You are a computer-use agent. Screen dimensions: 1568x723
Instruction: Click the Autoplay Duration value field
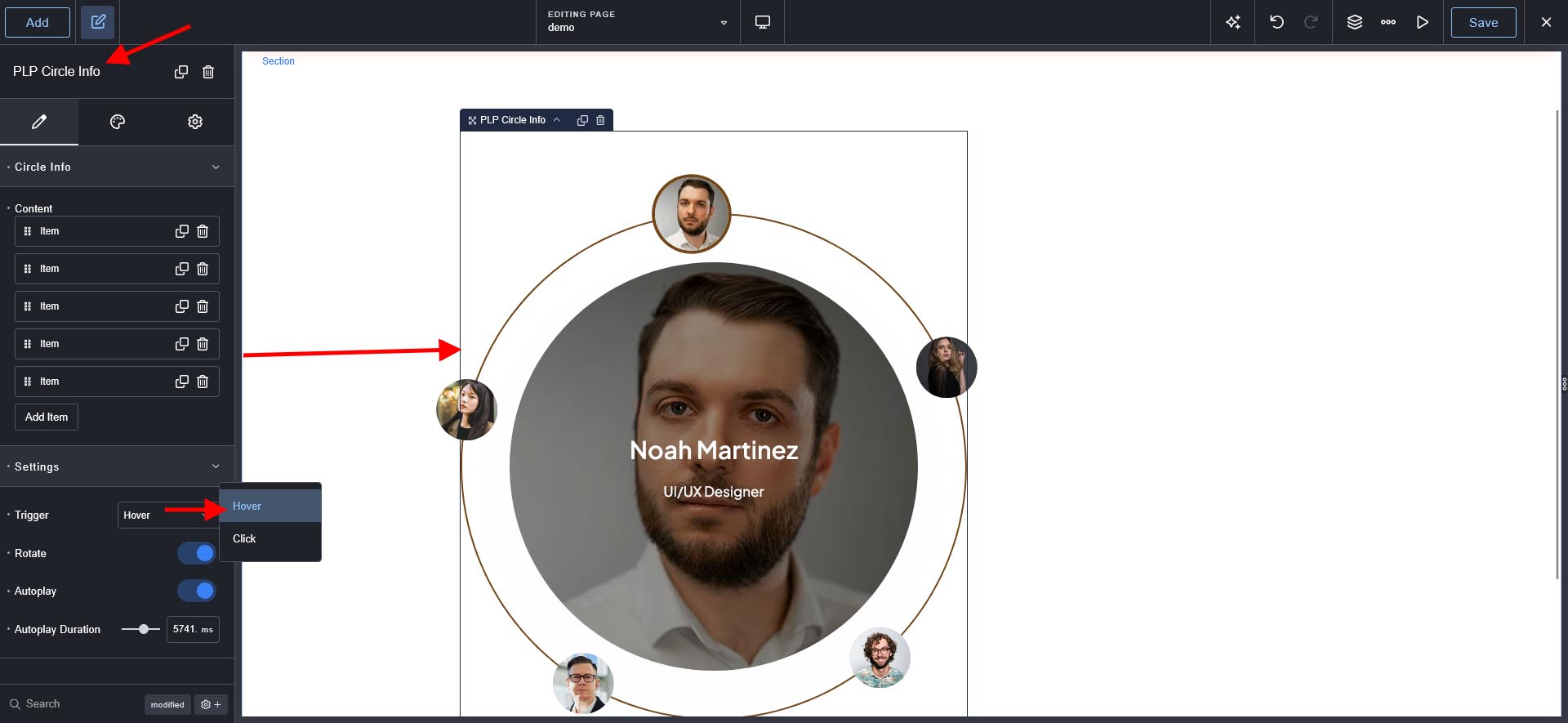[x=193, y=629]
